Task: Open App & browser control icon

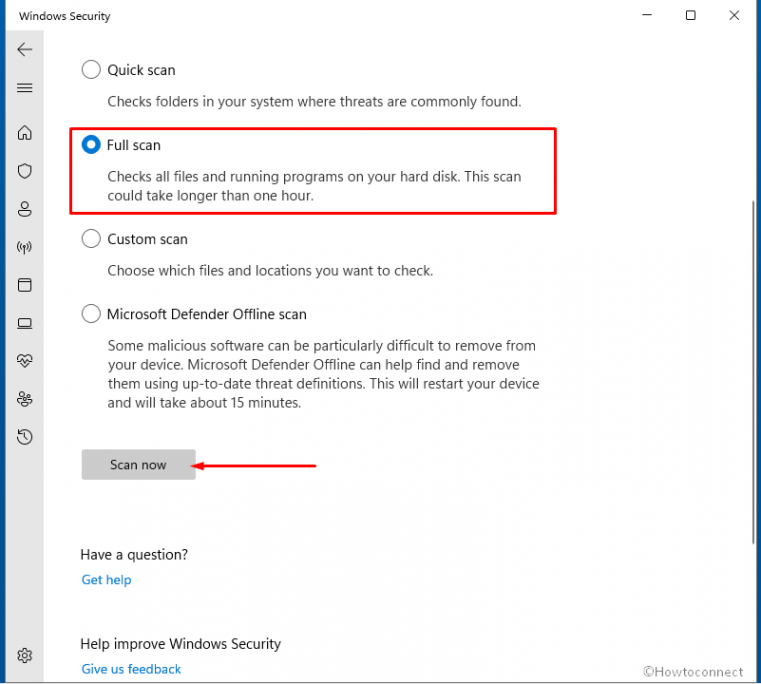Action: click(25, 285)
